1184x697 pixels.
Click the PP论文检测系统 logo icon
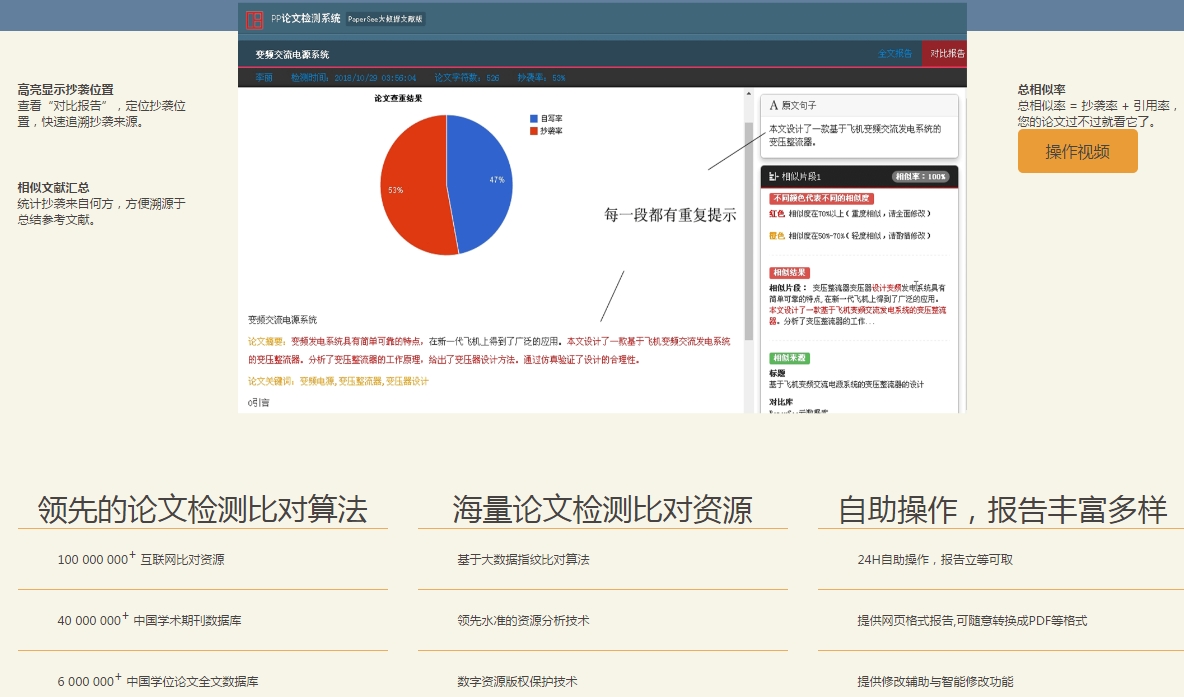point(254,20)
